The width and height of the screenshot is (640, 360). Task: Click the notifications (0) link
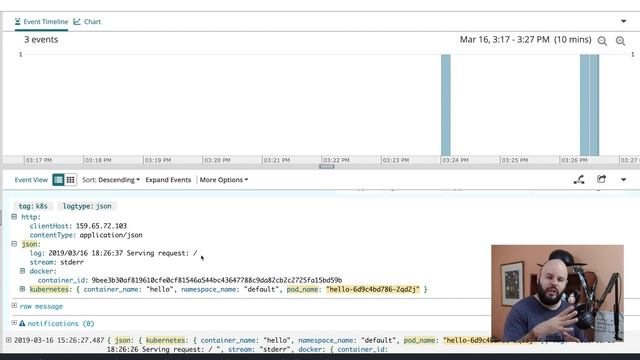coord(61,323)
